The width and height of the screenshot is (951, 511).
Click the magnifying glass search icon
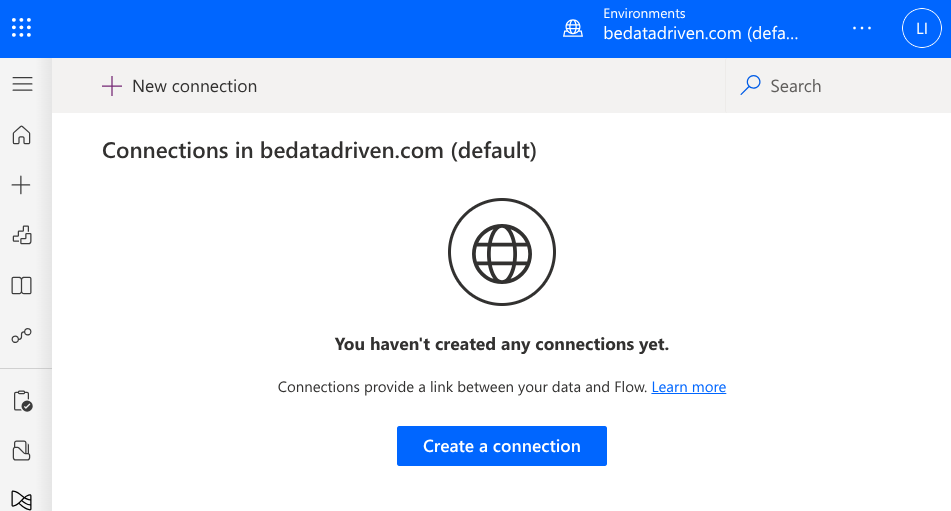(x=750, y=85)
